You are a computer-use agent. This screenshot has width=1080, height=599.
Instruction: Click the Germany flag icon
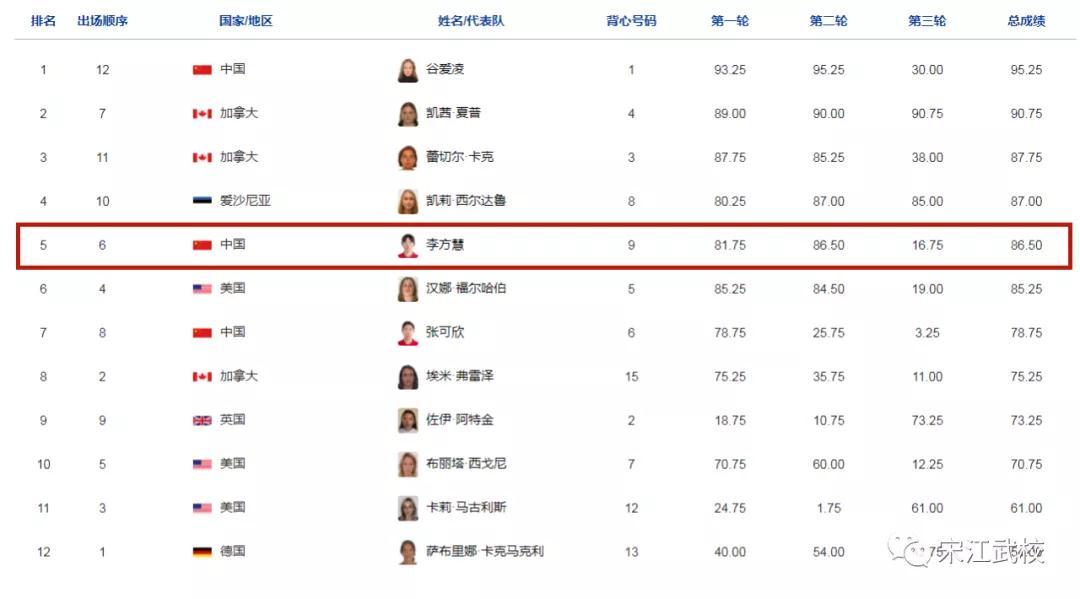point(202,551)
